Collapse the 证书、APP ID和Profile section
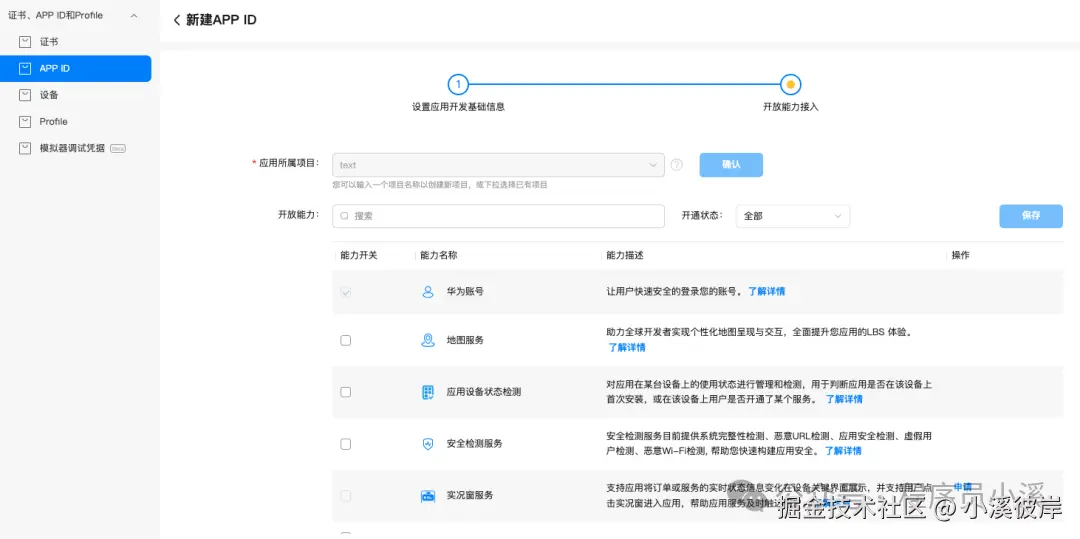This screenshot has height=539, width=1080. click(134, 16)
